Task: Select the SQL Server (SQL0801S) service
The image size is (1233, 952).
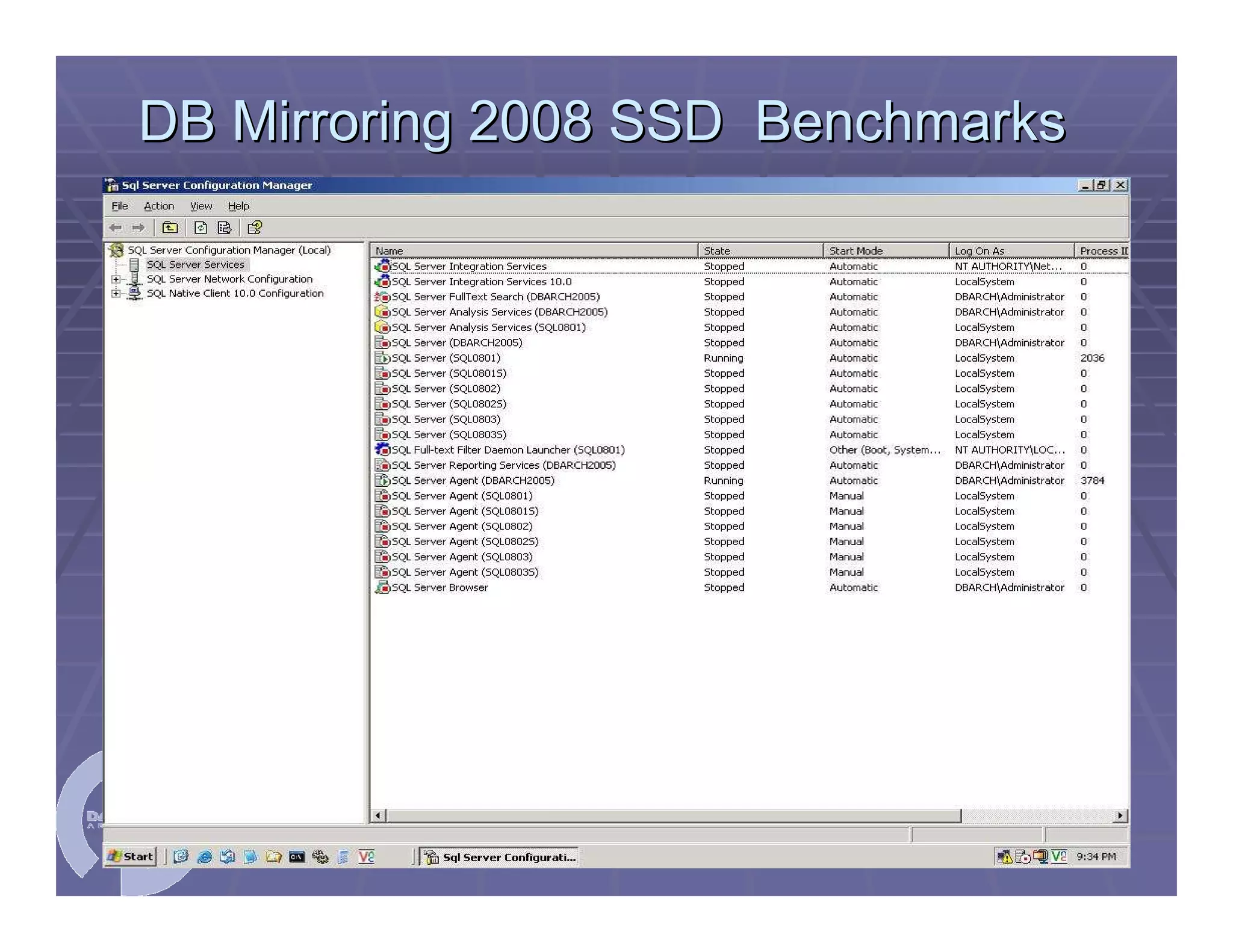Action: (x=750, y=373)
